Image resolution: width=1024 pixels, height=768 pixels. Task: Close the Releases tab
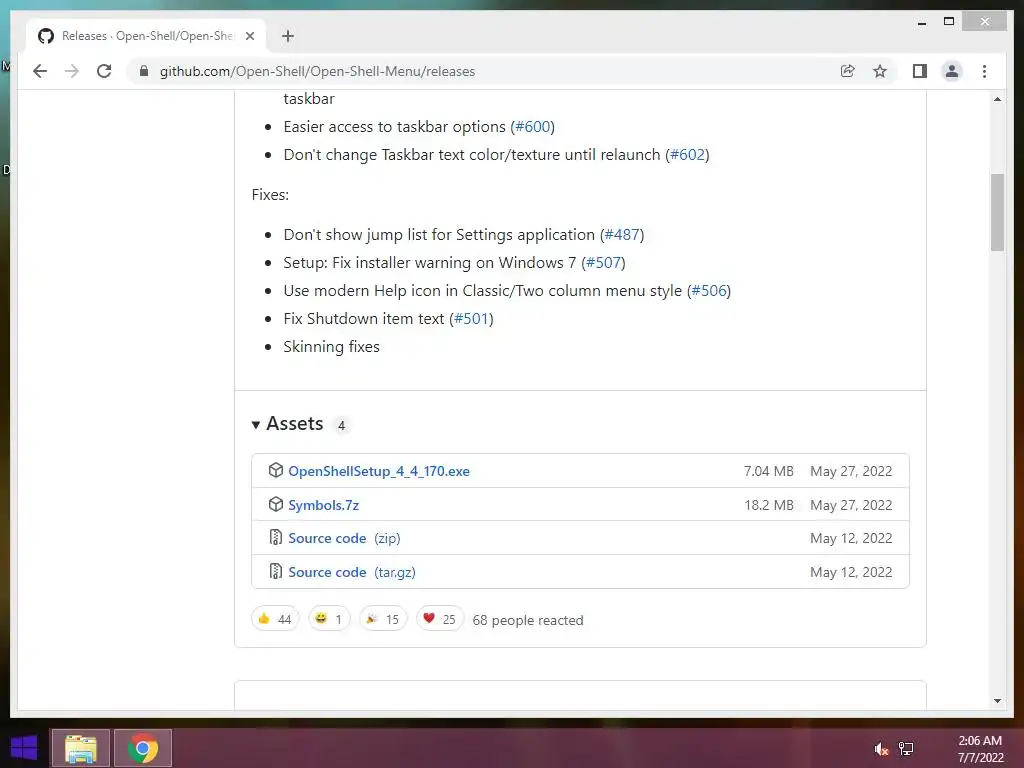(x=249, y=36)
